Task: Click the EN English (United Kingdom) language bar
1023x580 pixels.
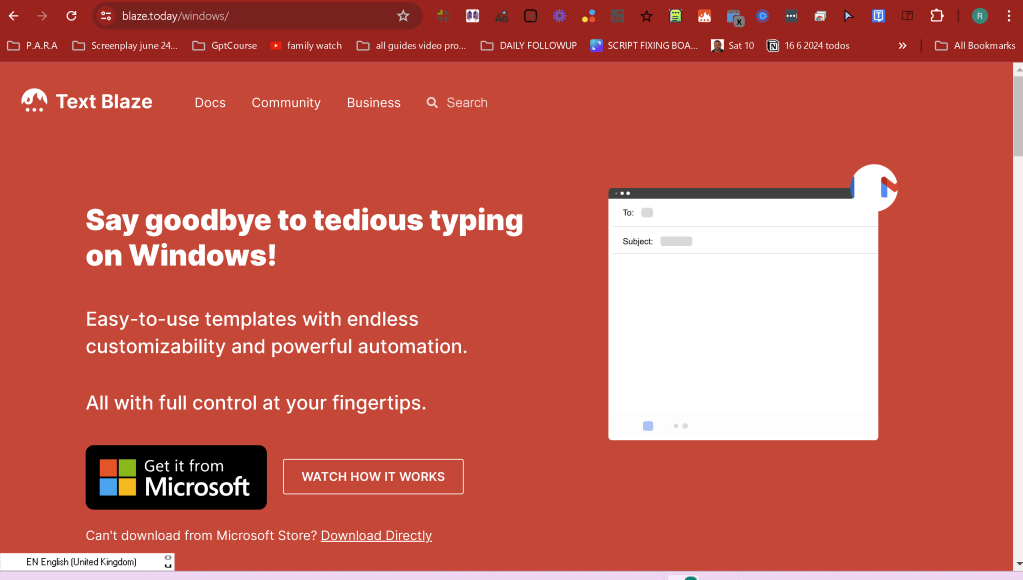Action: [87, 562]
